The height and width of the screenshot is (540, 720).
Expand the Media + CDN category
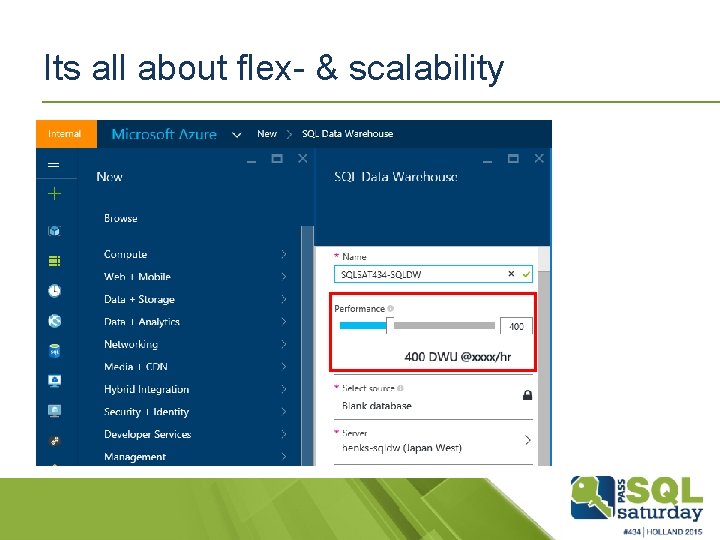point(195,366)
